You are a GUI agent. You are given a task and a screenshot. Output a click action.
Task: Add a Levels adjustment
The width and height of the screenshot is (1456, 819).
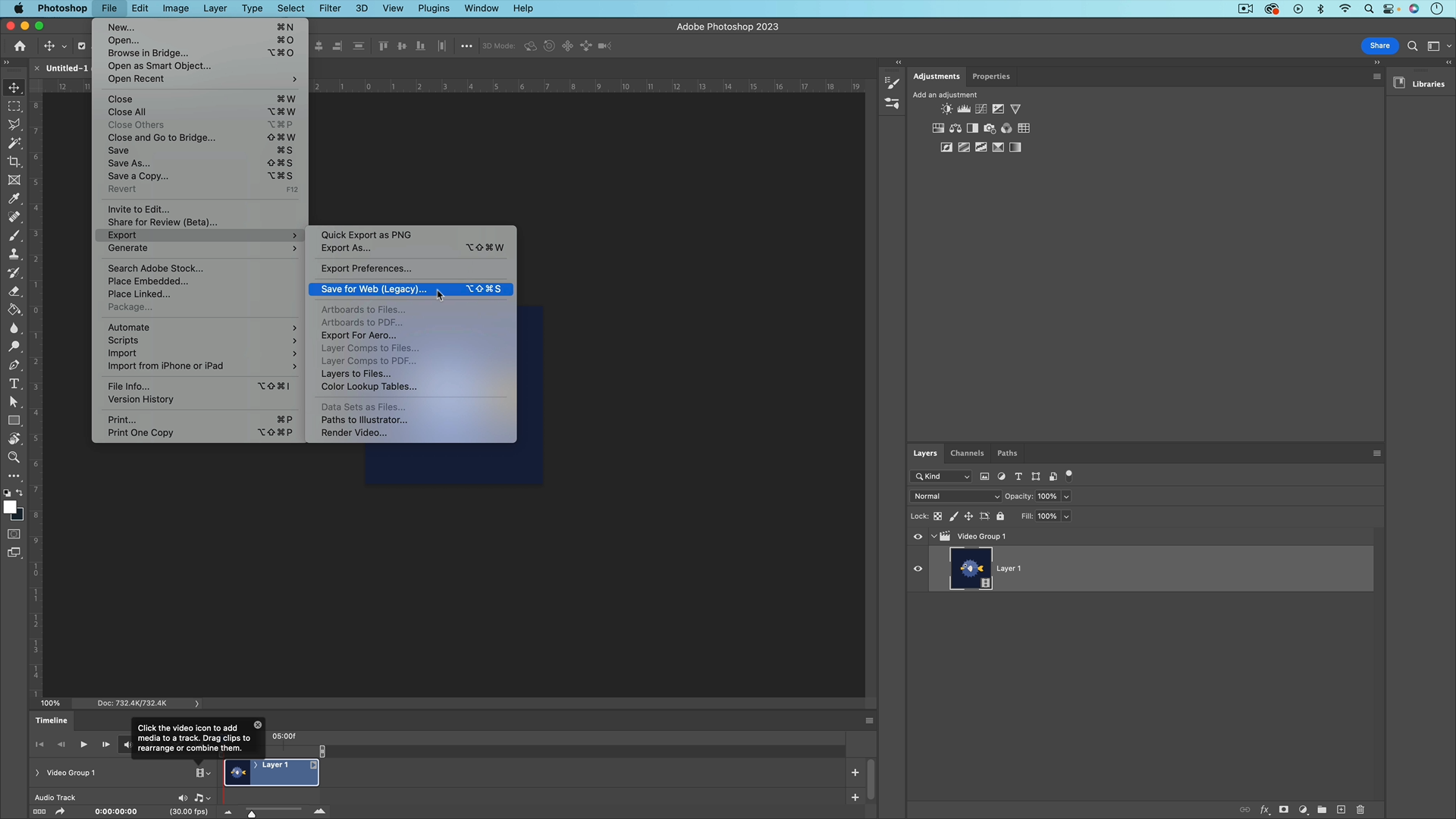click(964, 108)
